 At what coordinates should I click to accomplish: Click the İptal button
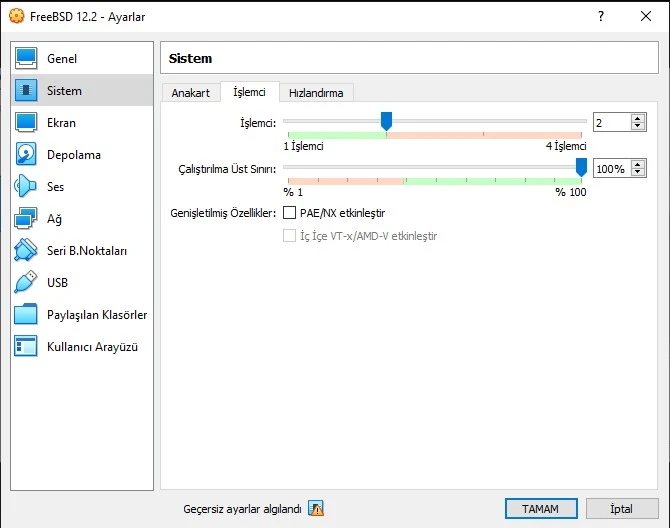[x=622, y=509]
